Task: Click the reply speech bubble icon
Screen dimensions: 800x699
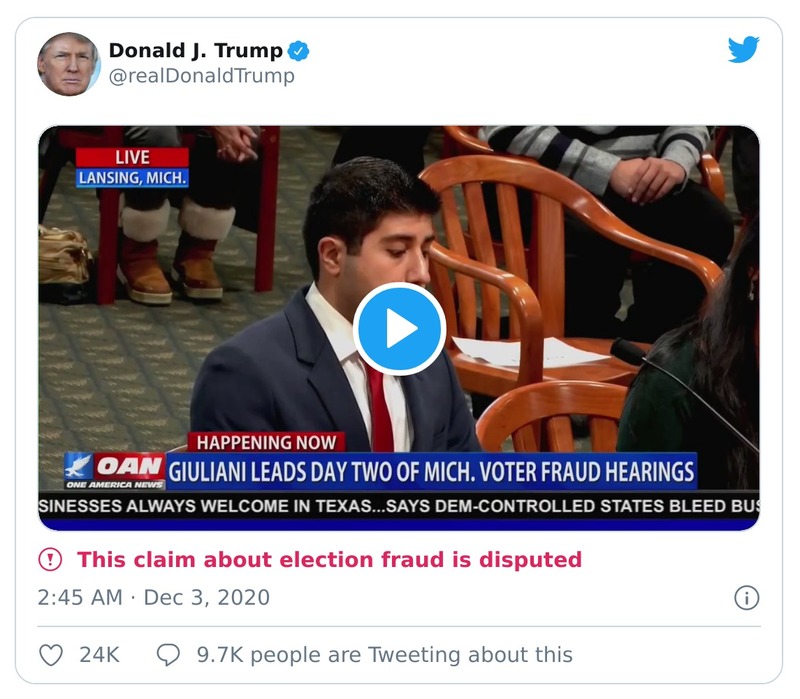Action: point(166,657)
